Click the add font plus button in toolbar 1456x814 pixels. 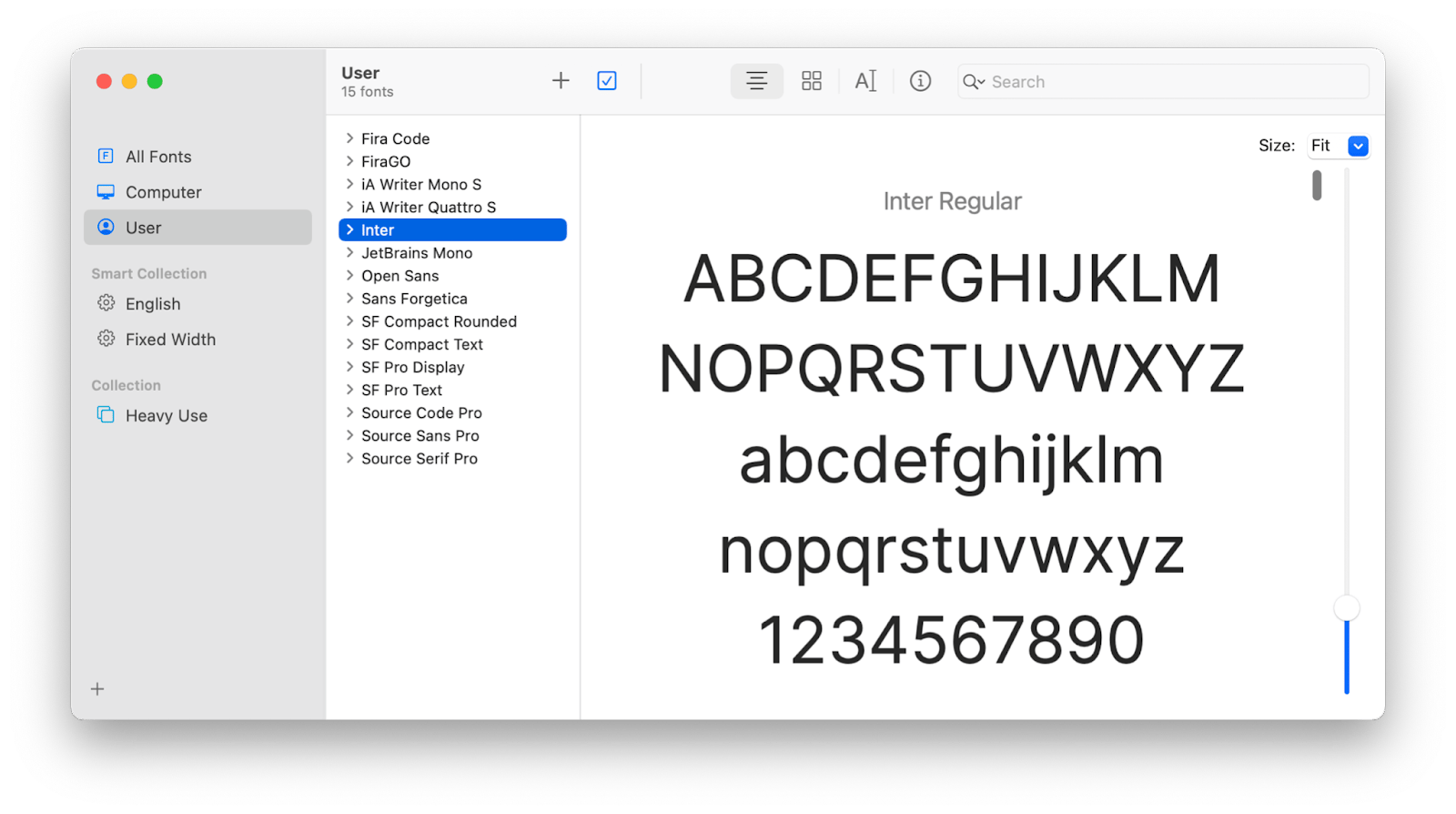pos(561,81)
